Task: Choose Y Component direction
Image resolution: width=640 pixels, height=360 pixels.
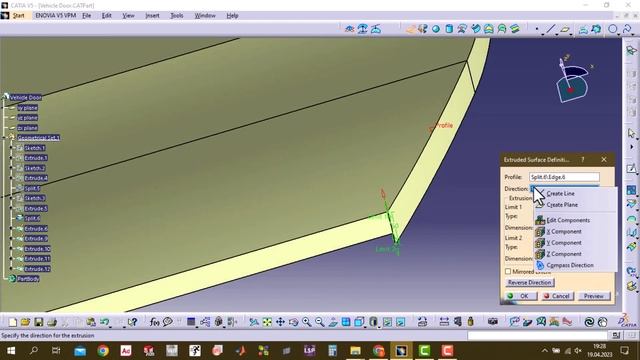Action: (x=564, y=242)
